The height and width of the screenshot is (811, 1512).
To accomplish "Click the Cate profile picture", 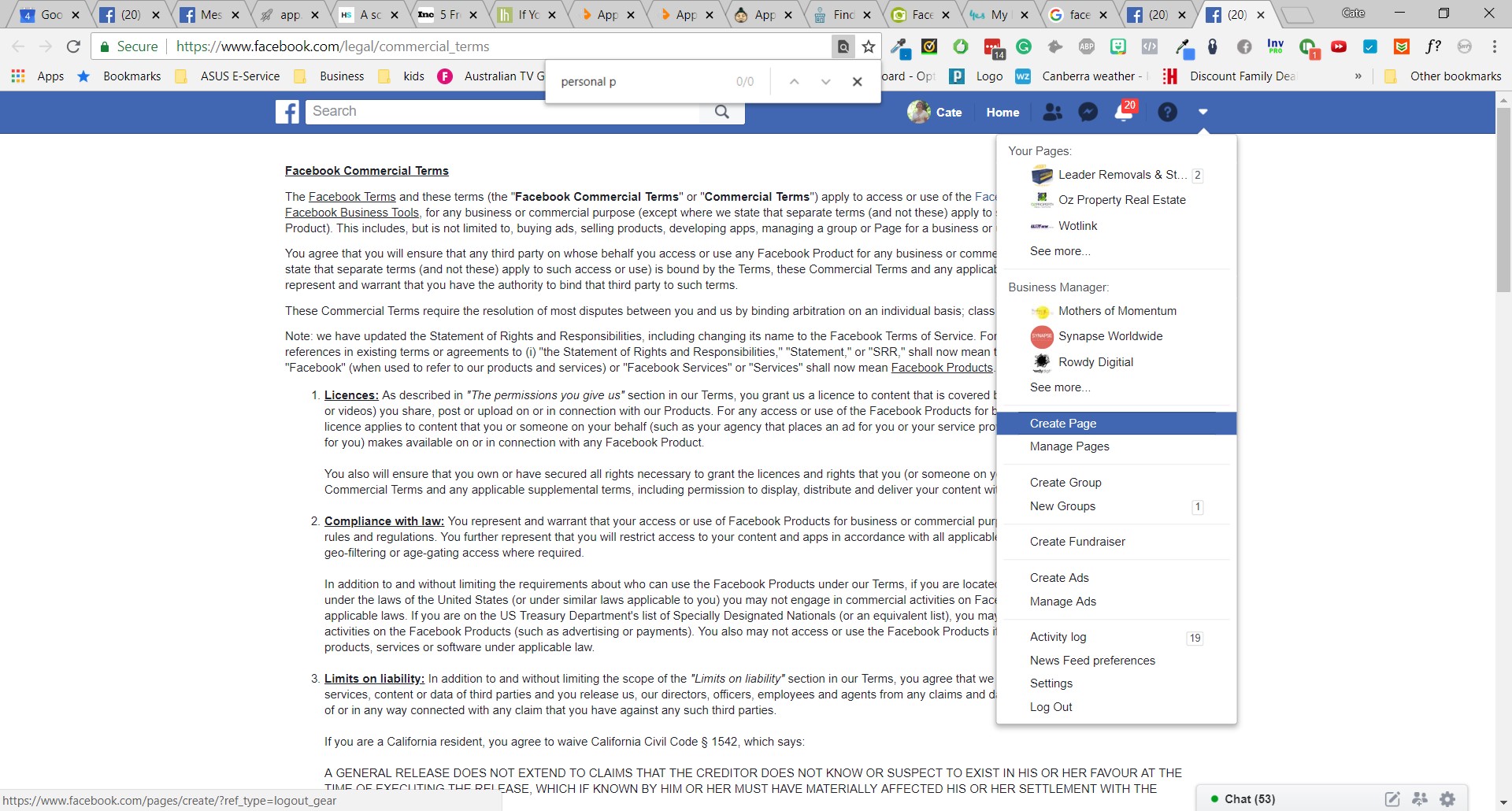I will tap(918, 112).
